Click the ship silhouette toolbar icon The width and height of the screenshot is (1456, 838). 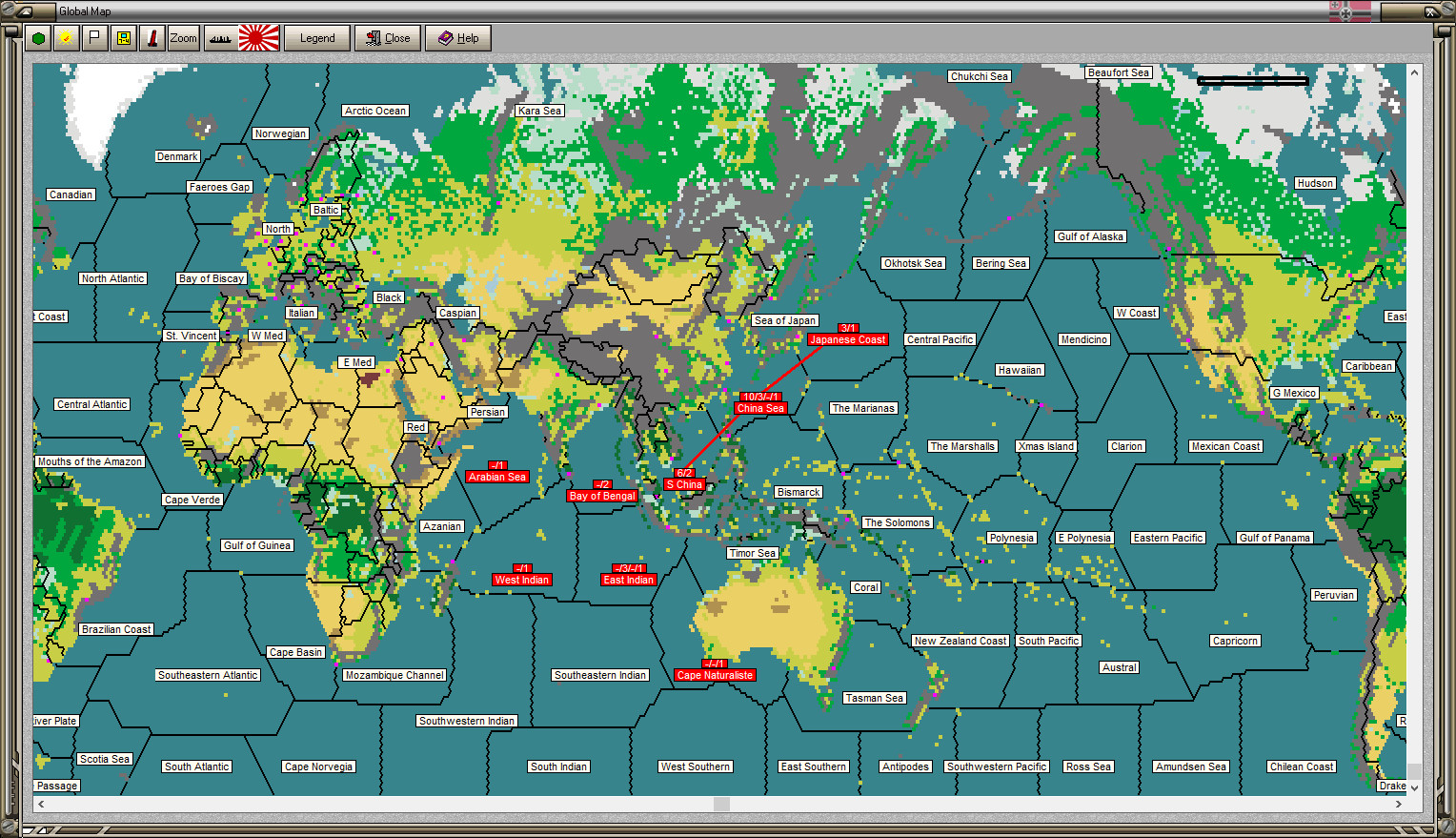[220, 38]
